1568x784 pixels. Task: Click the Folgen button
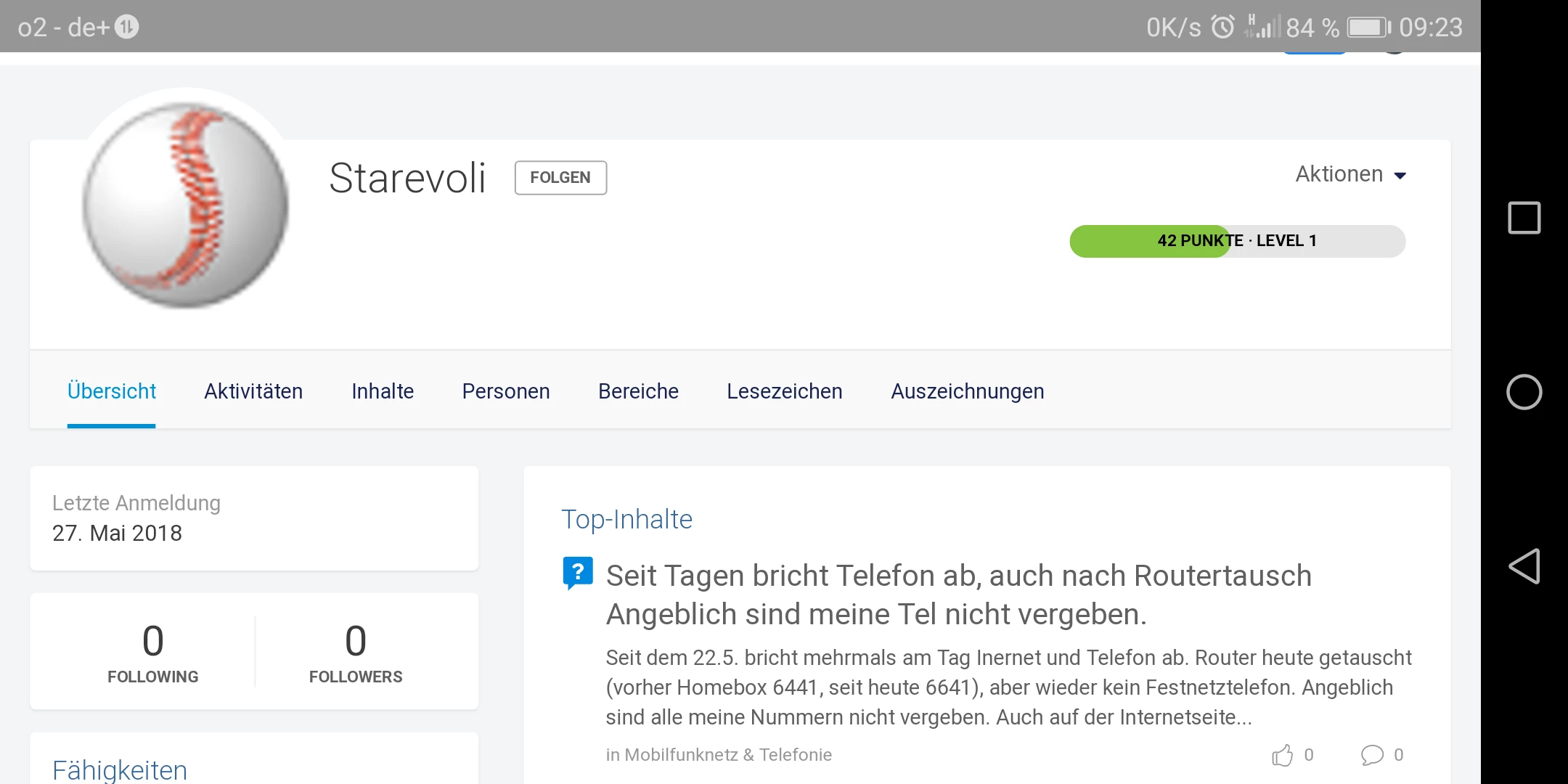click(x=560, y=178)
